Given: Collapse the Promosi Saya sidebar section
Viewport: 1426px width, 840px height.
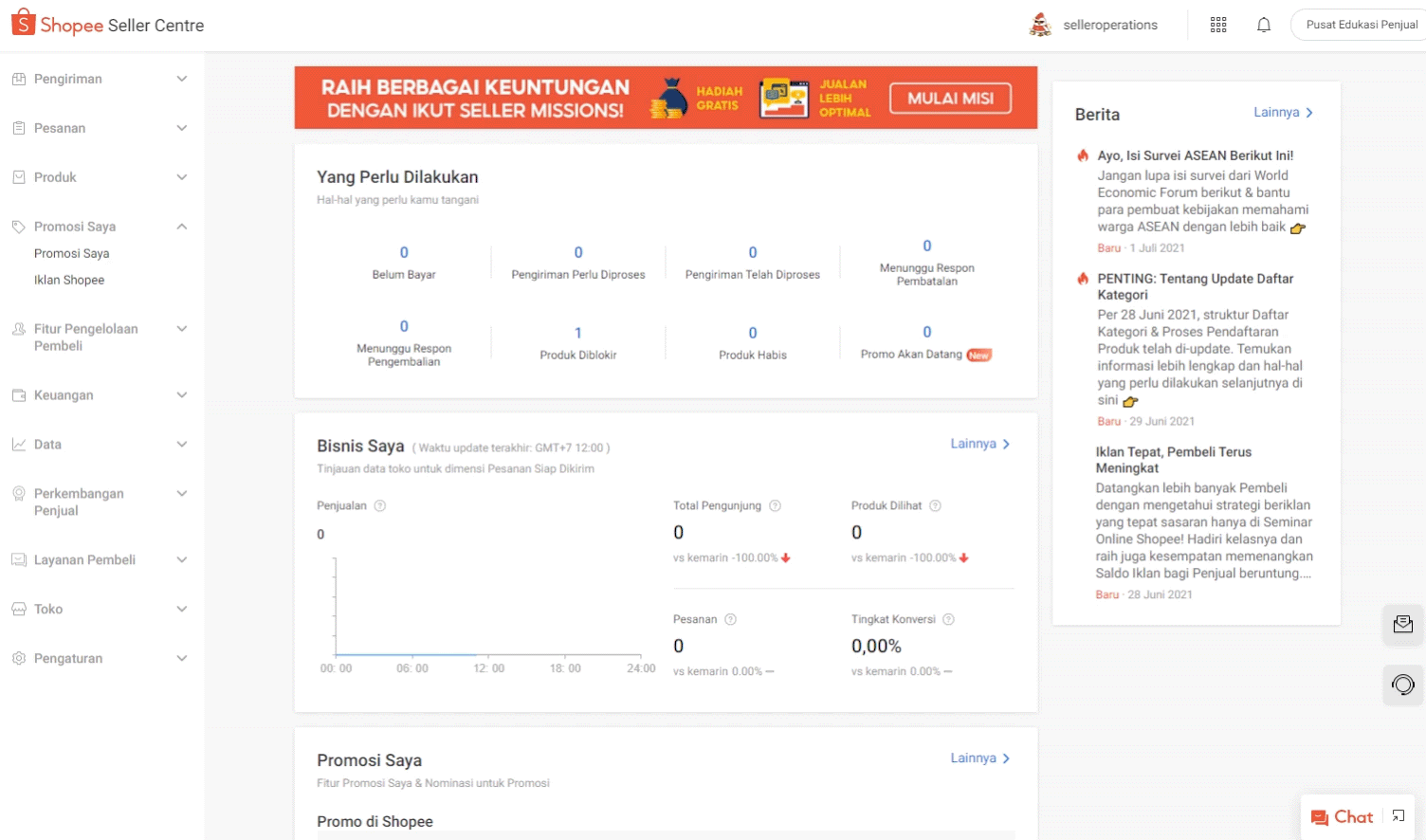Looking at the screenshot, I should click(181, 227).
